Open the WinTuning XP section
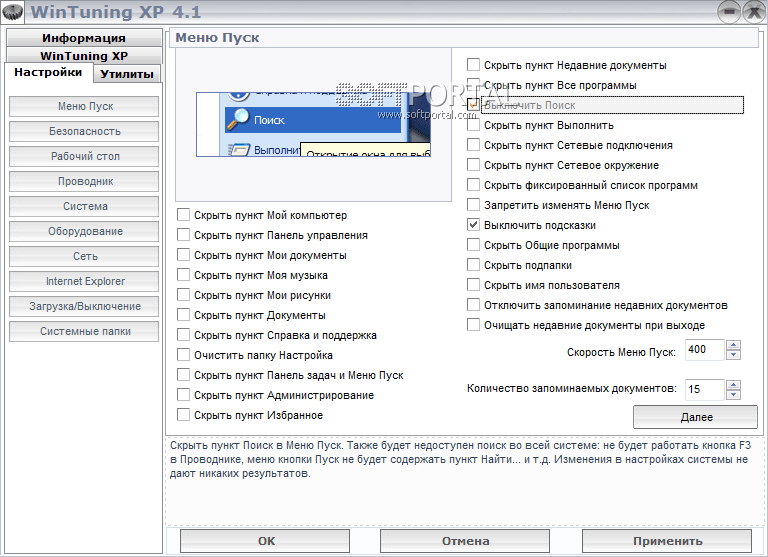The image size is (768, 557). (84, 55)
